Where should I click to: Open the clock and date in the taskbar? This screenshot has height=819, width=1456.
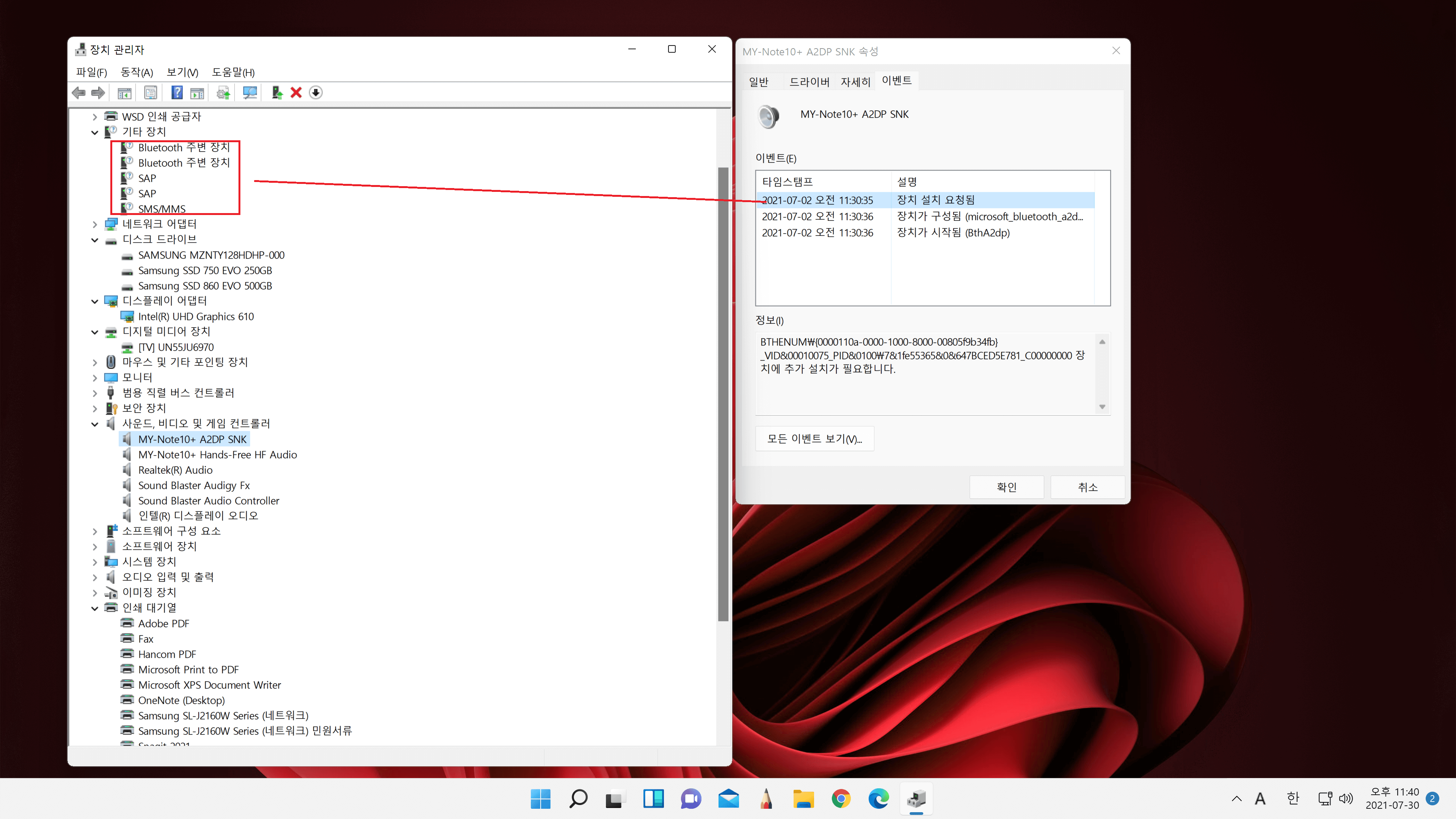(1392, 799)
